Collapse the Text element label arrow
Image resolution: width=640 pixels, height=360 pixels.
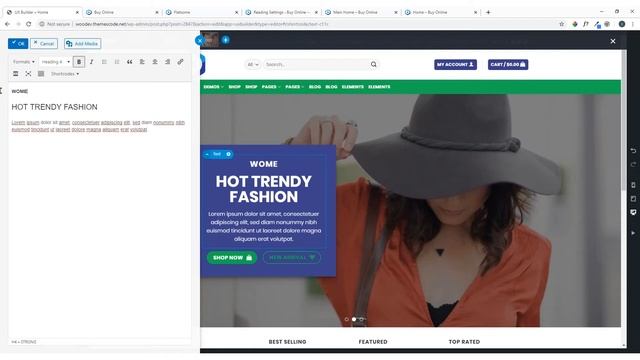207,154
